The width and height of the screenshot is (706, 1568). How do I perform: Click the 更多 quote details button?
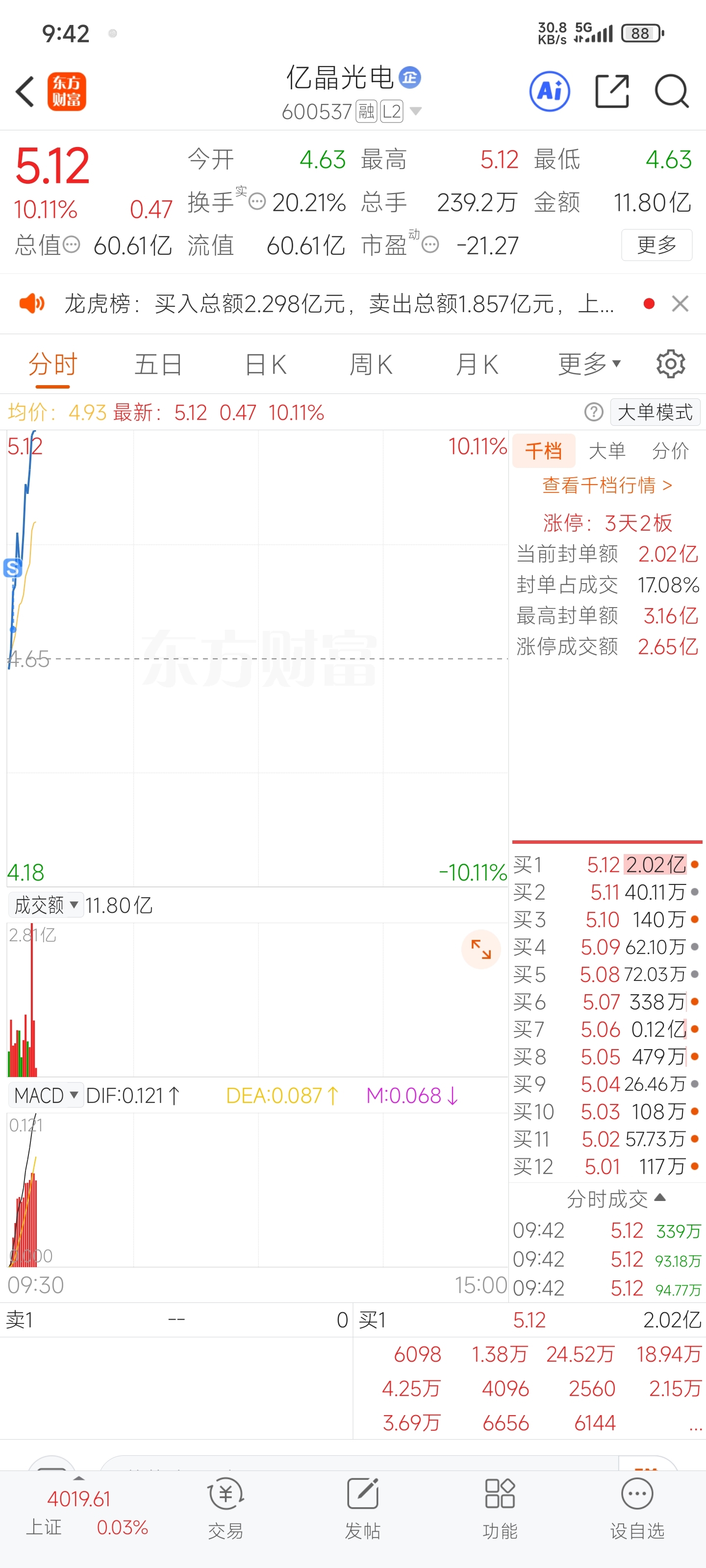[x=656, y=245]
